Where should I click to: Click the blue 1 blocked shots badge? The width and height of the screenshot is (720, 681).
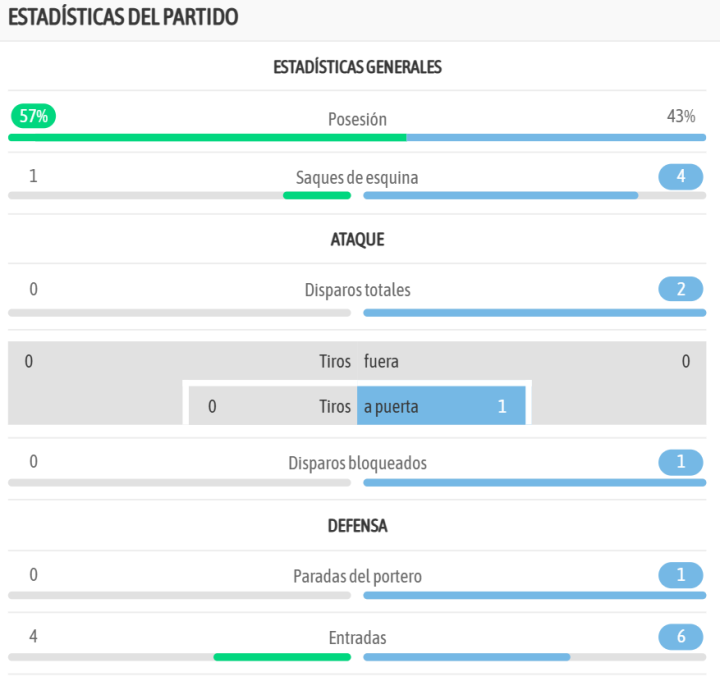681,463
